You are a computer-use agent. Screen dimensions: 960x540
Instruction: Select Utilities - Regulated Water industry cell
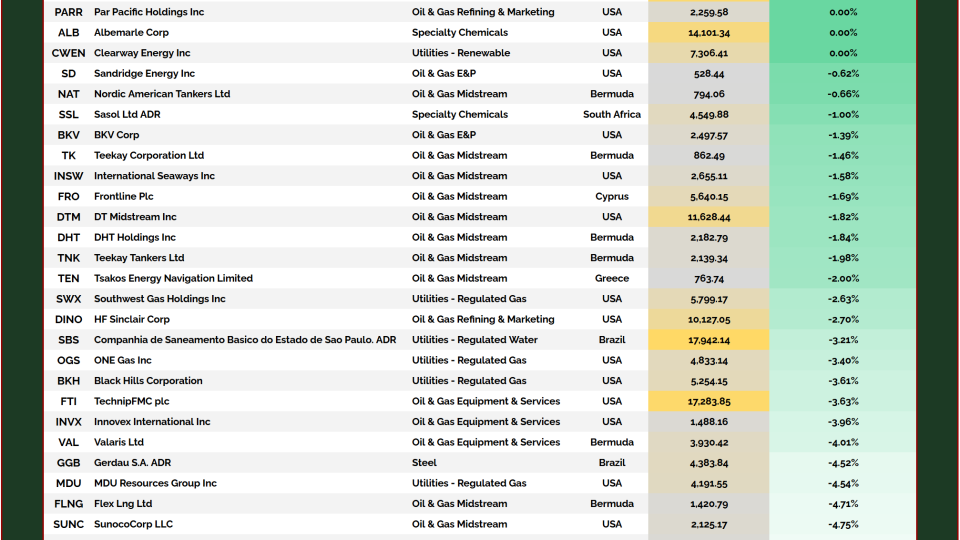tap(474, 340)
